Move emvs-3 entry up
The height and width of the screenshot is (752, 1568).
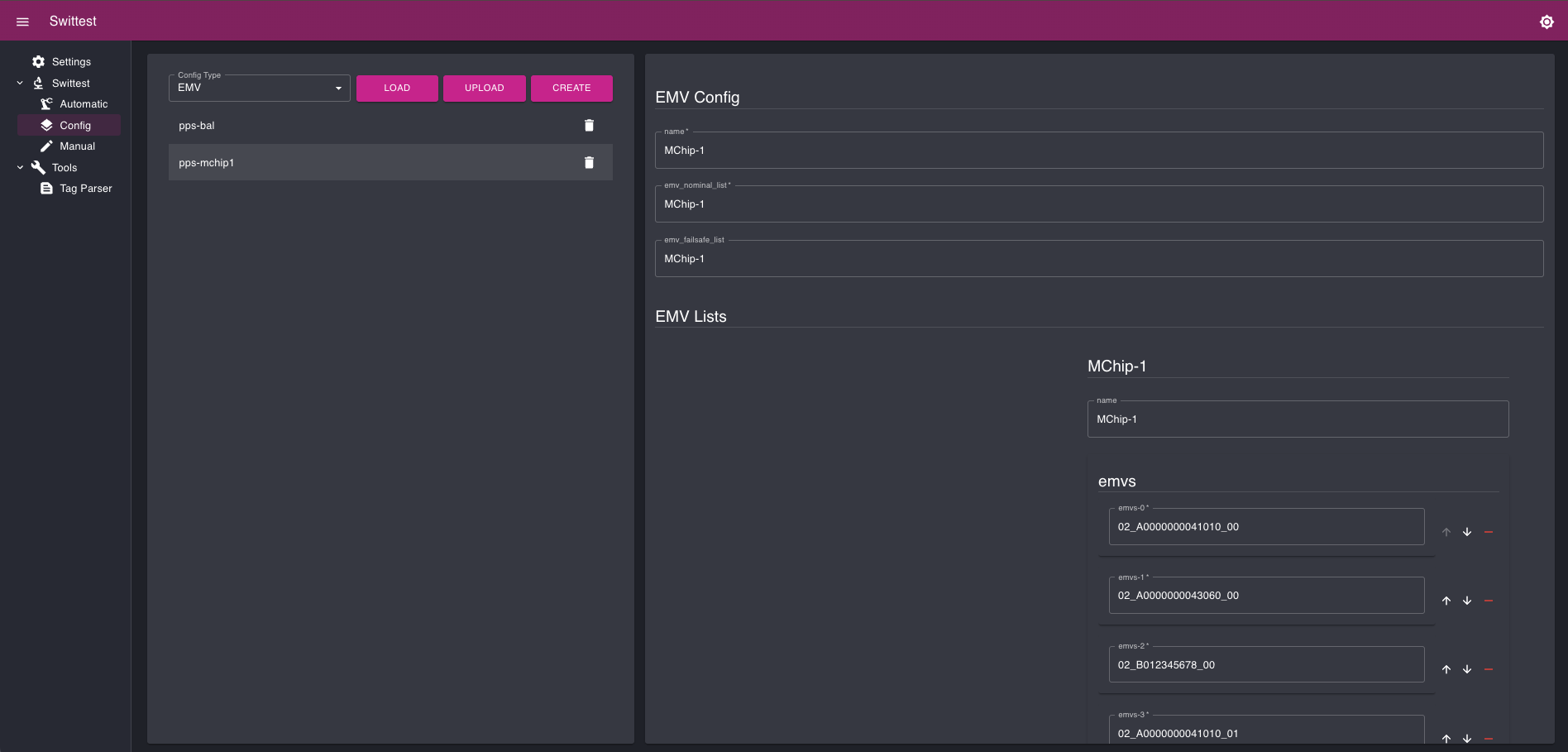click(x=1446, y=738)
